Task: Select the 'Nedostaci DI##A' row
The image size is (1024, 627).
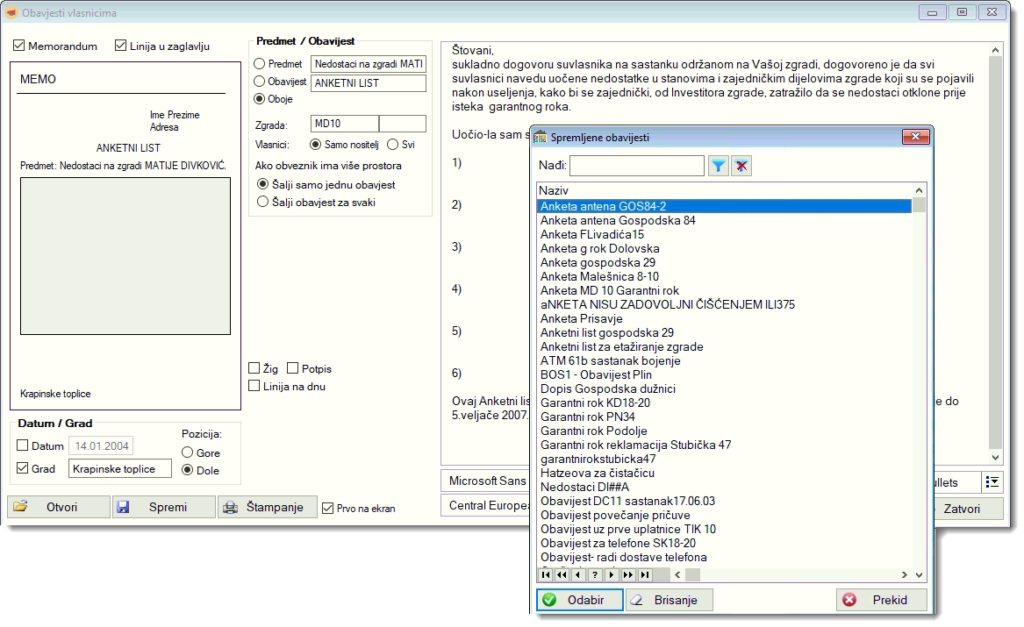Action: [724, 487]
